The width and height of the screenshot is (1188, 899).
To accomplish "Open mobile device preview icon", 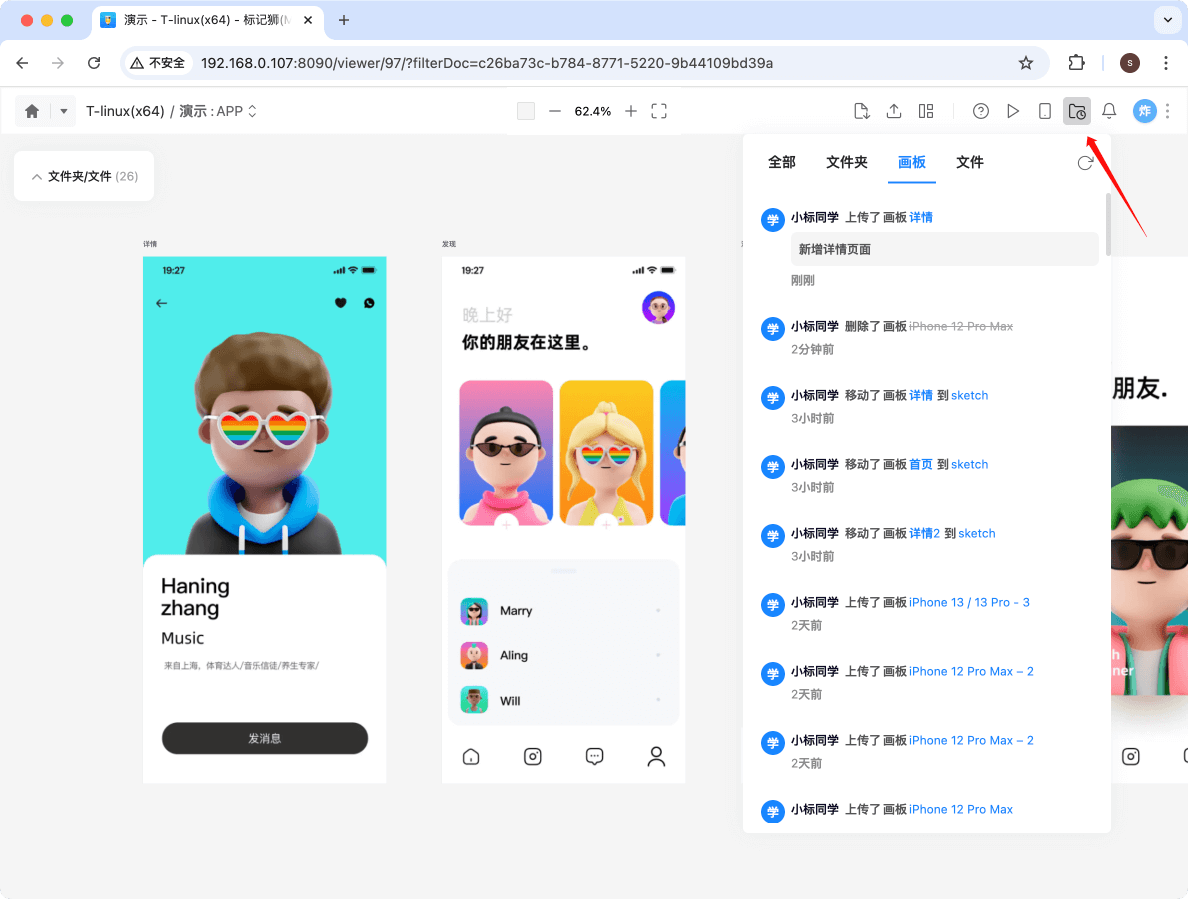I will 1044,111.
